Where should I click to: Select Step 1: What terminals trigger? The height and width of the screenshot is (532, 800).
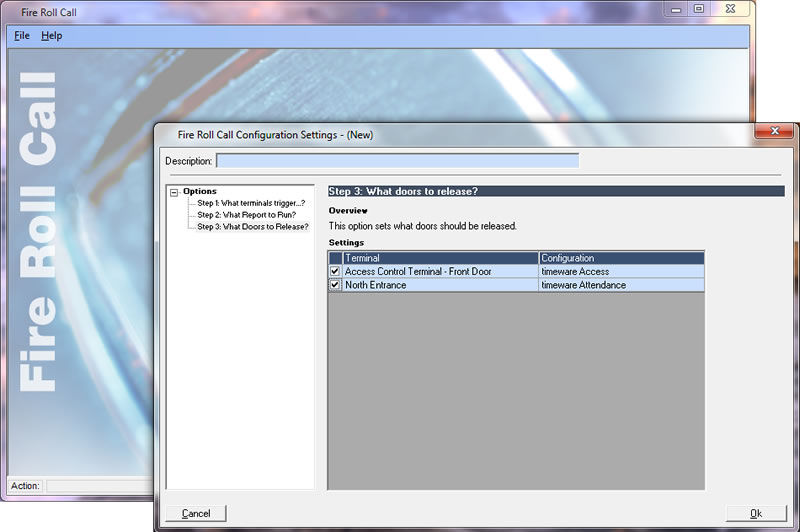tap(250, 203)
